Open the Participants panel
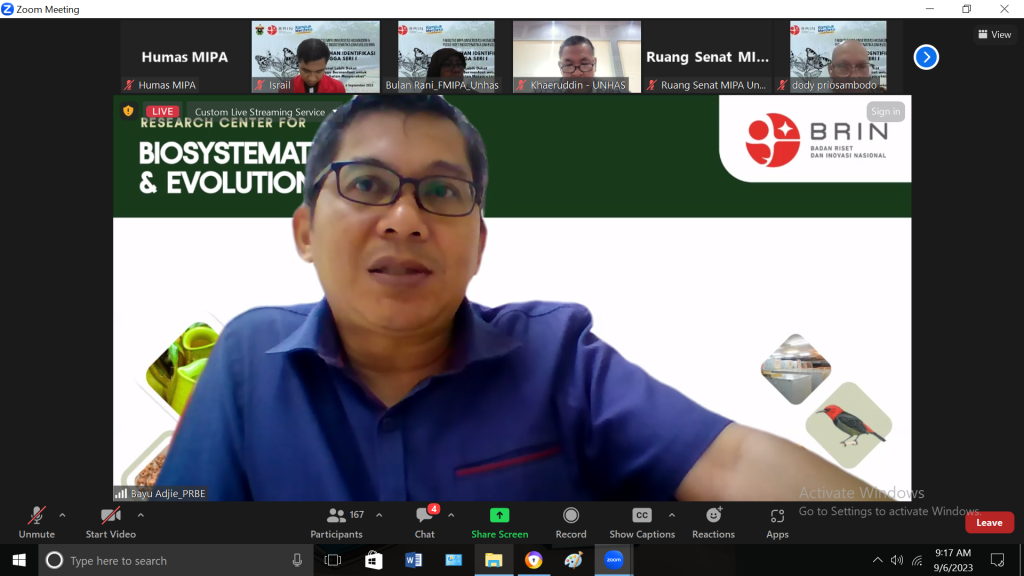Viewport: 1024px width, 576px height. tap(336, 516)
